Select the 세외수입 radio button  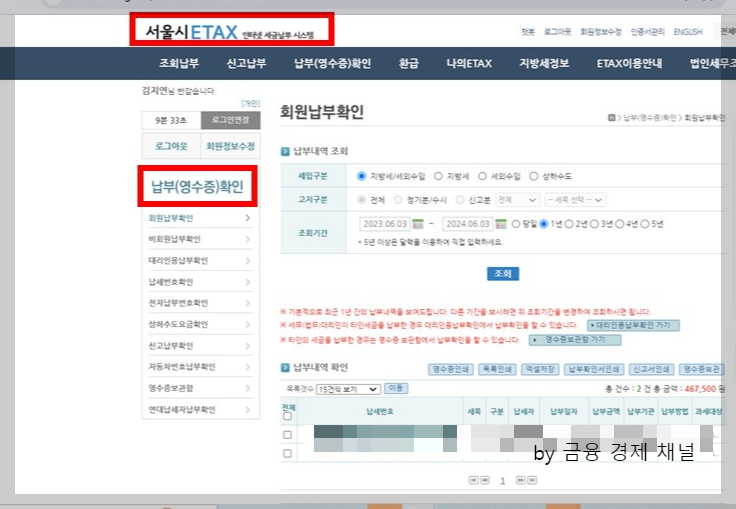click(482, 176)
